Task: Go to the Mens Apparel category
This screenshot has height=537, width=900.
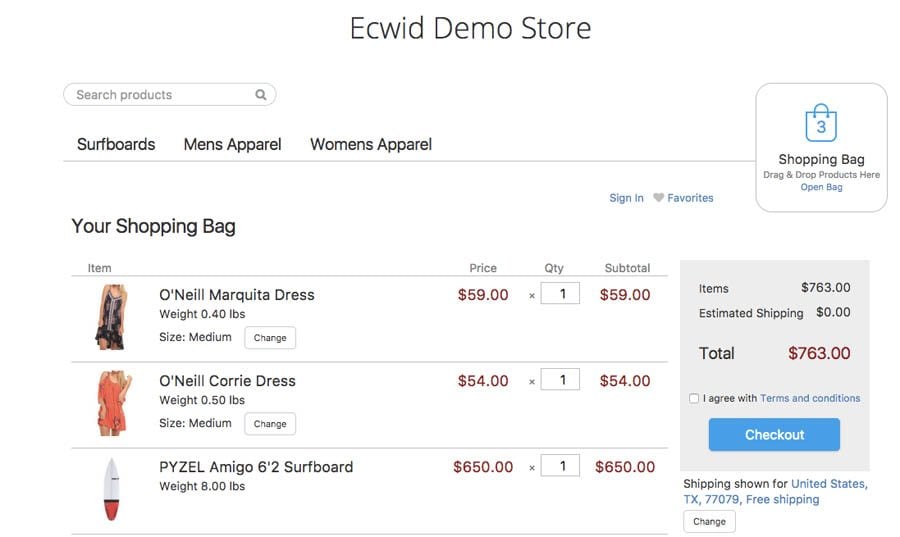Action: [232, 144]
